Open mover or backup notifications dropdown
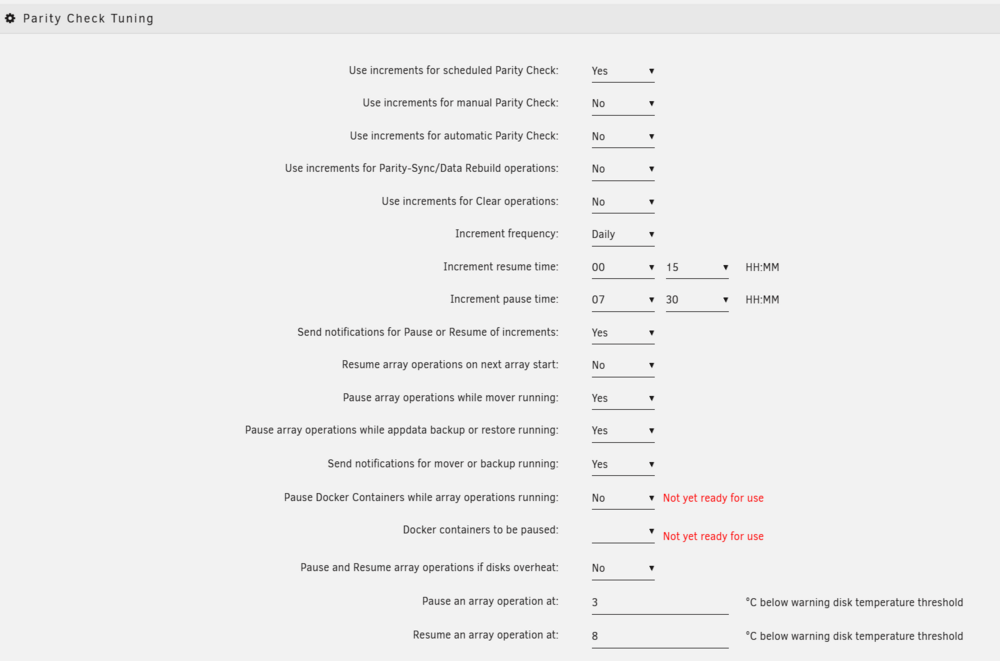 pos(622,464)
